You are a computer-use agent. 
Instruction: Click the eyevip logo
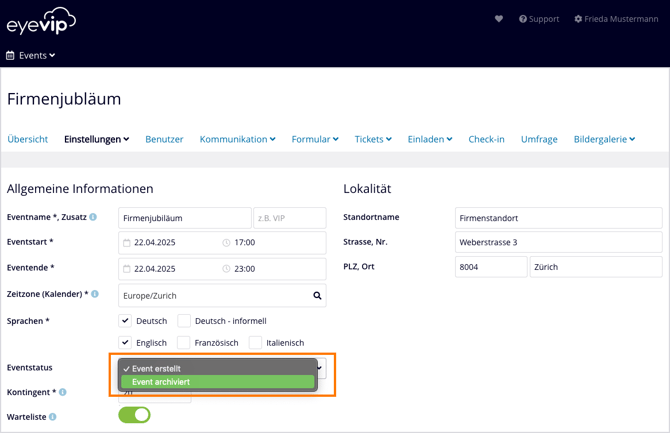41,20
